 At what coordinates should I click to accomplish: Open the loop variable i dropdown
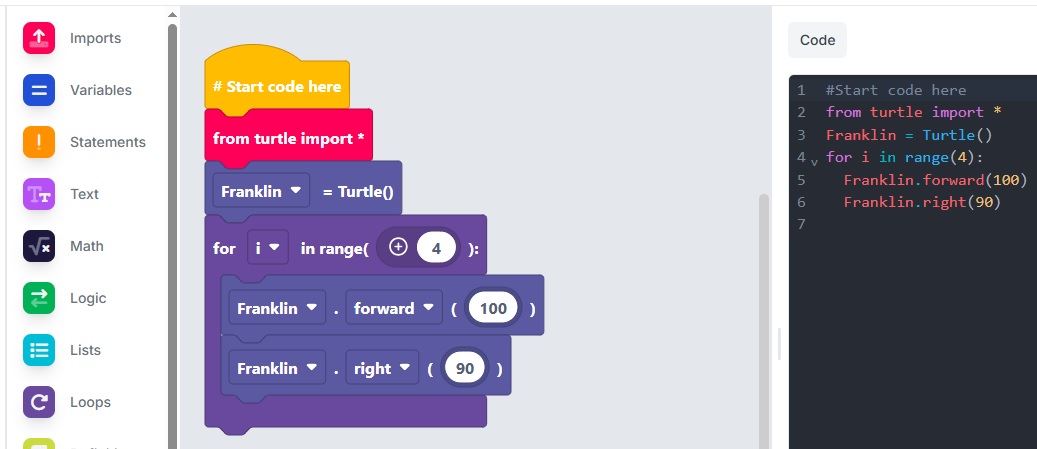pos(268,248)
